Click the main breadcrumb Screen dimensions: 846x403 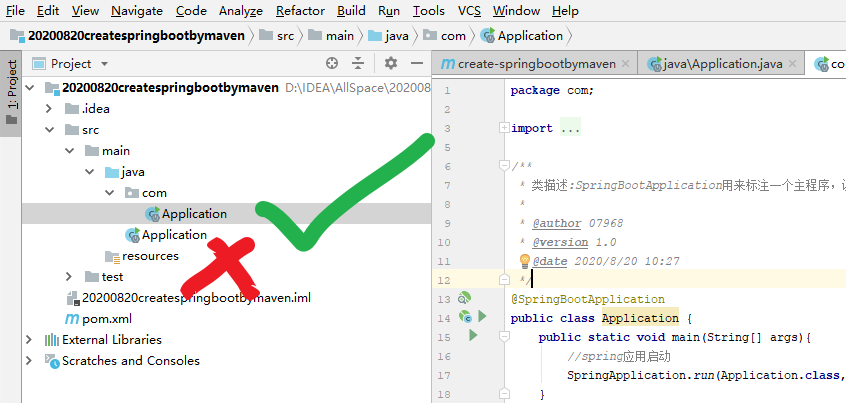(331, 36)
